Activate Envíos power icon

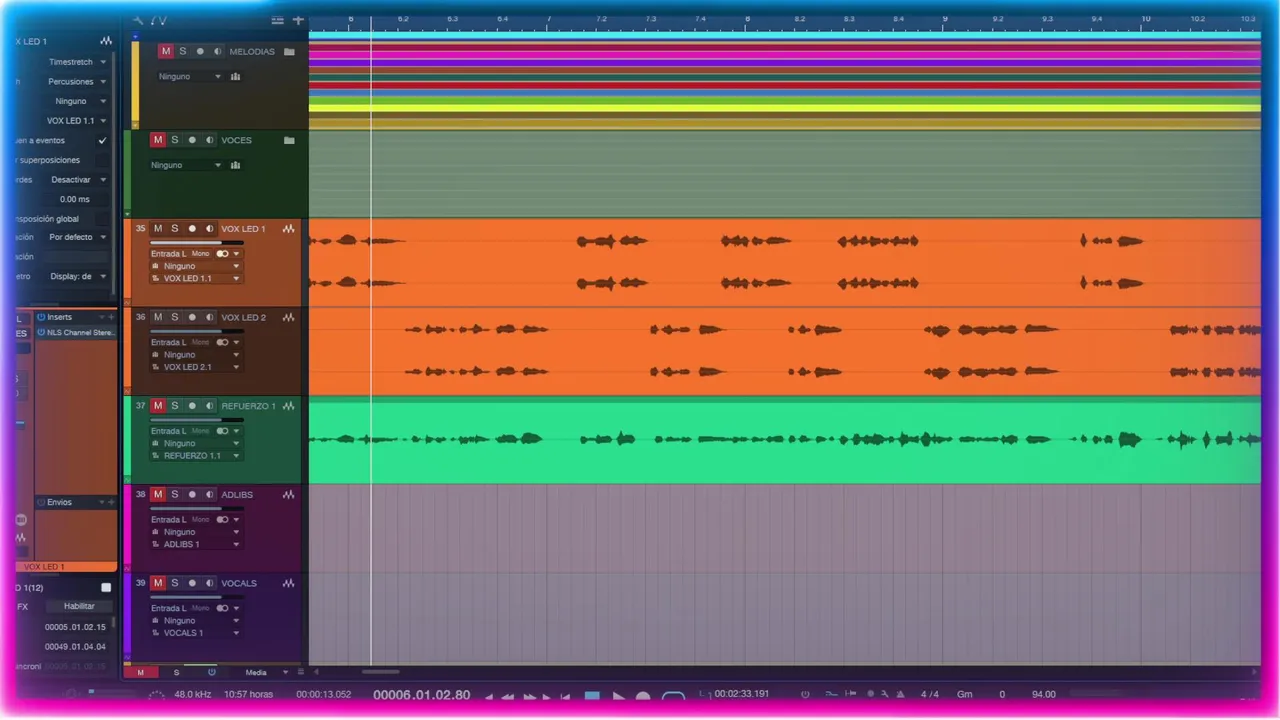point(41,502)
